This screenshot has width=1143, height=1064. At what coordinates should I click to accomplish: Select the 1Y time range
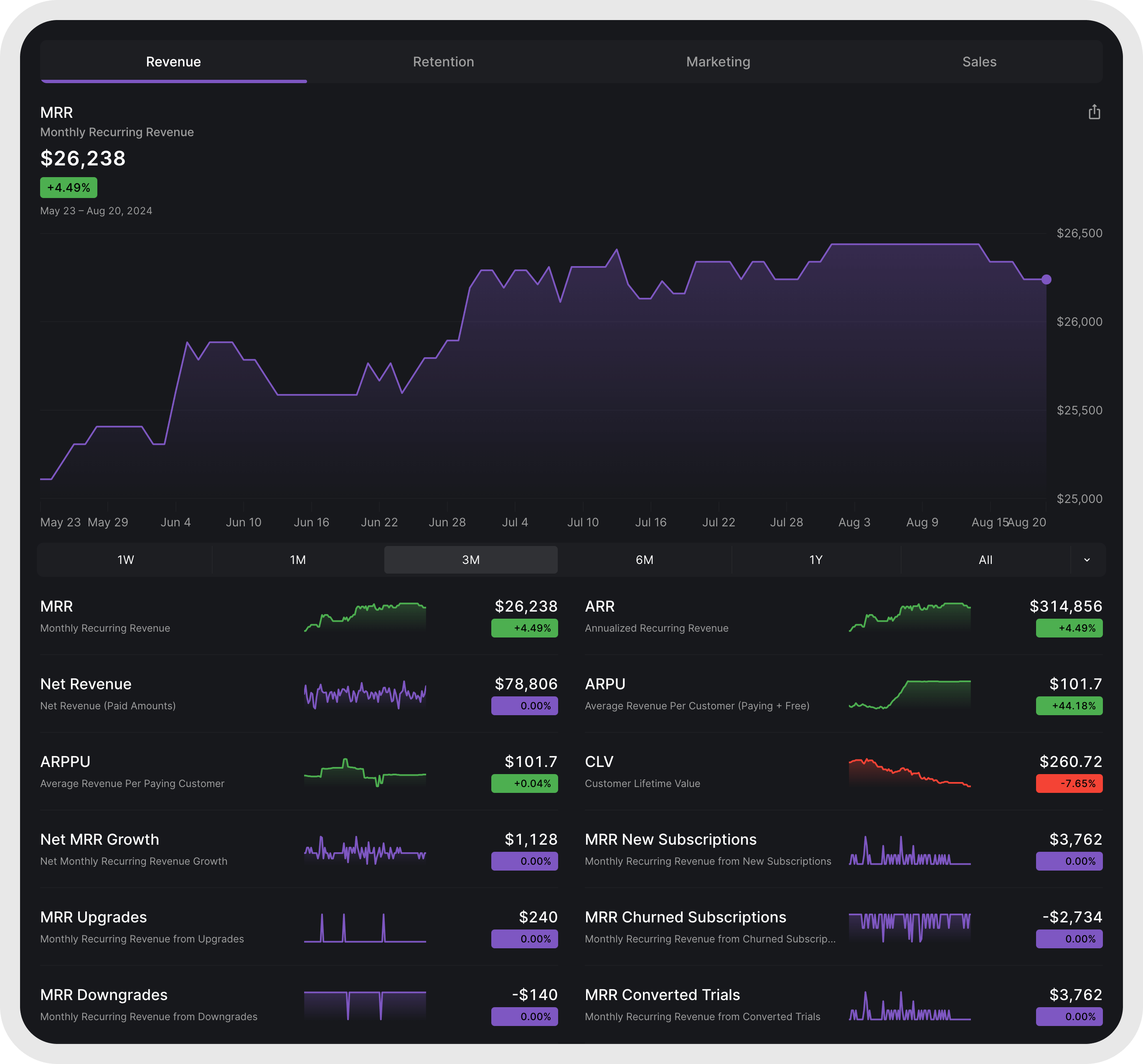[x=815, y=559]
